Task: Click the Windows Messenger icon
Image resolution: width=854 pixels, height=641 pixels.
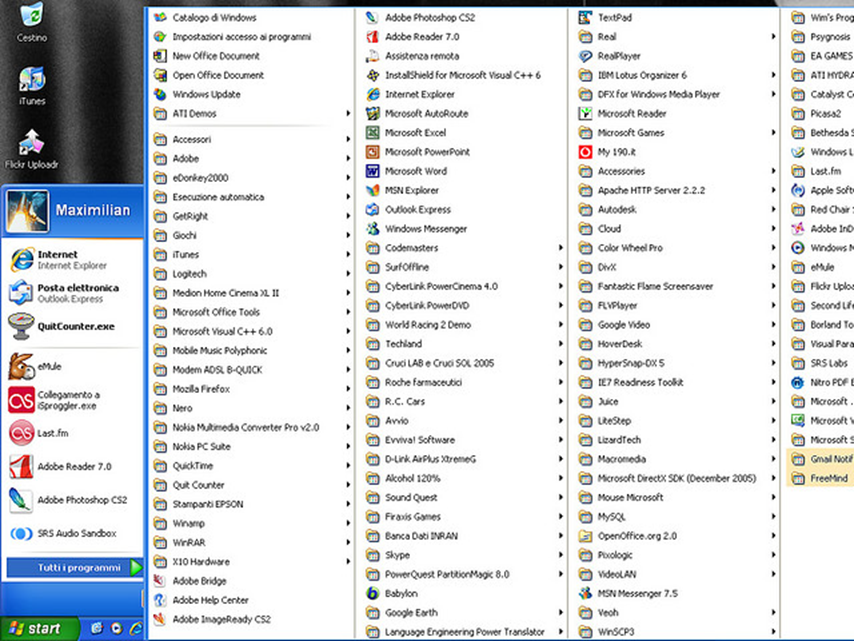Action: [x=373, y=229]
